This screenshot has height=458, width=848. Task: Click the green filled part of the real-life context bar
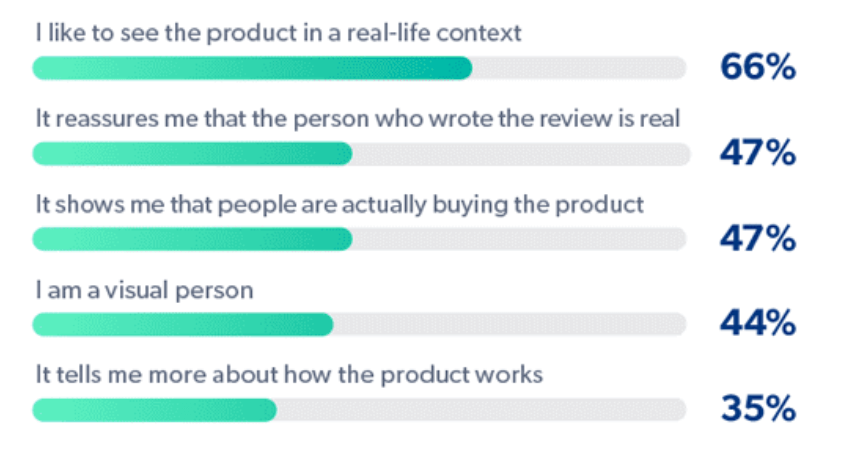tap(252, 68)
